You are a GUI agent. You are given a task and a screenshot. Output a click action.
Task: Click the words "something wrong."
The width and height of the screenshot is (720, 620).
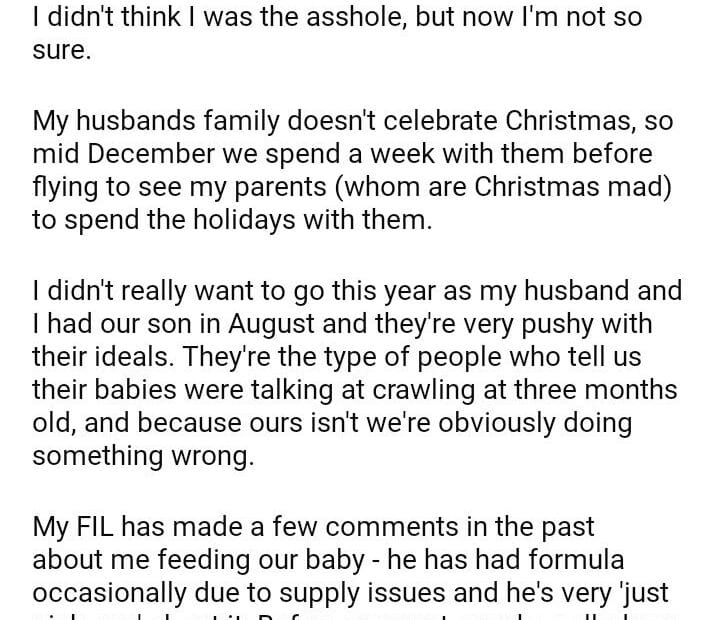(x=143, y=456)
